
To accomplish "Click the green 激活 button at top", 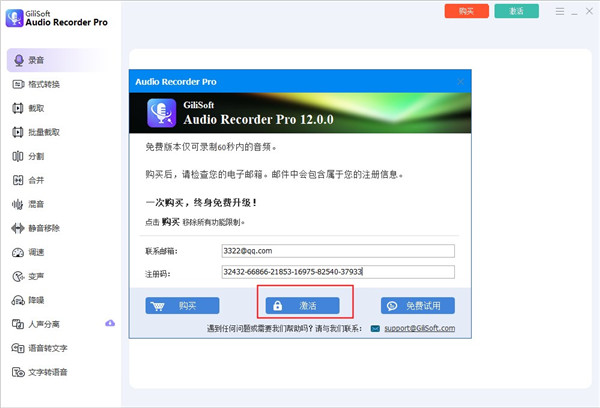I will coord(516,11).
